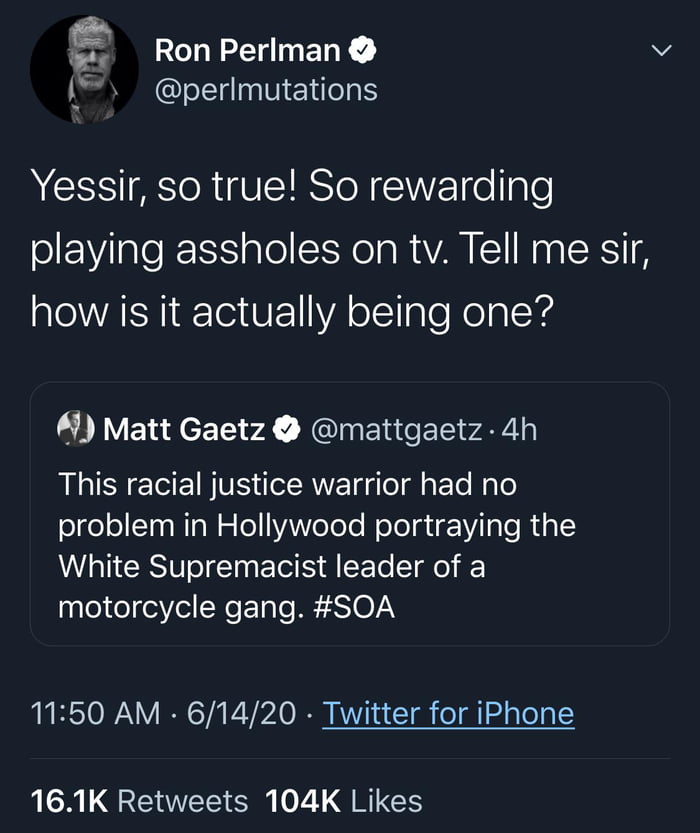Open the Ron Perlman display name

coord(248,49)
